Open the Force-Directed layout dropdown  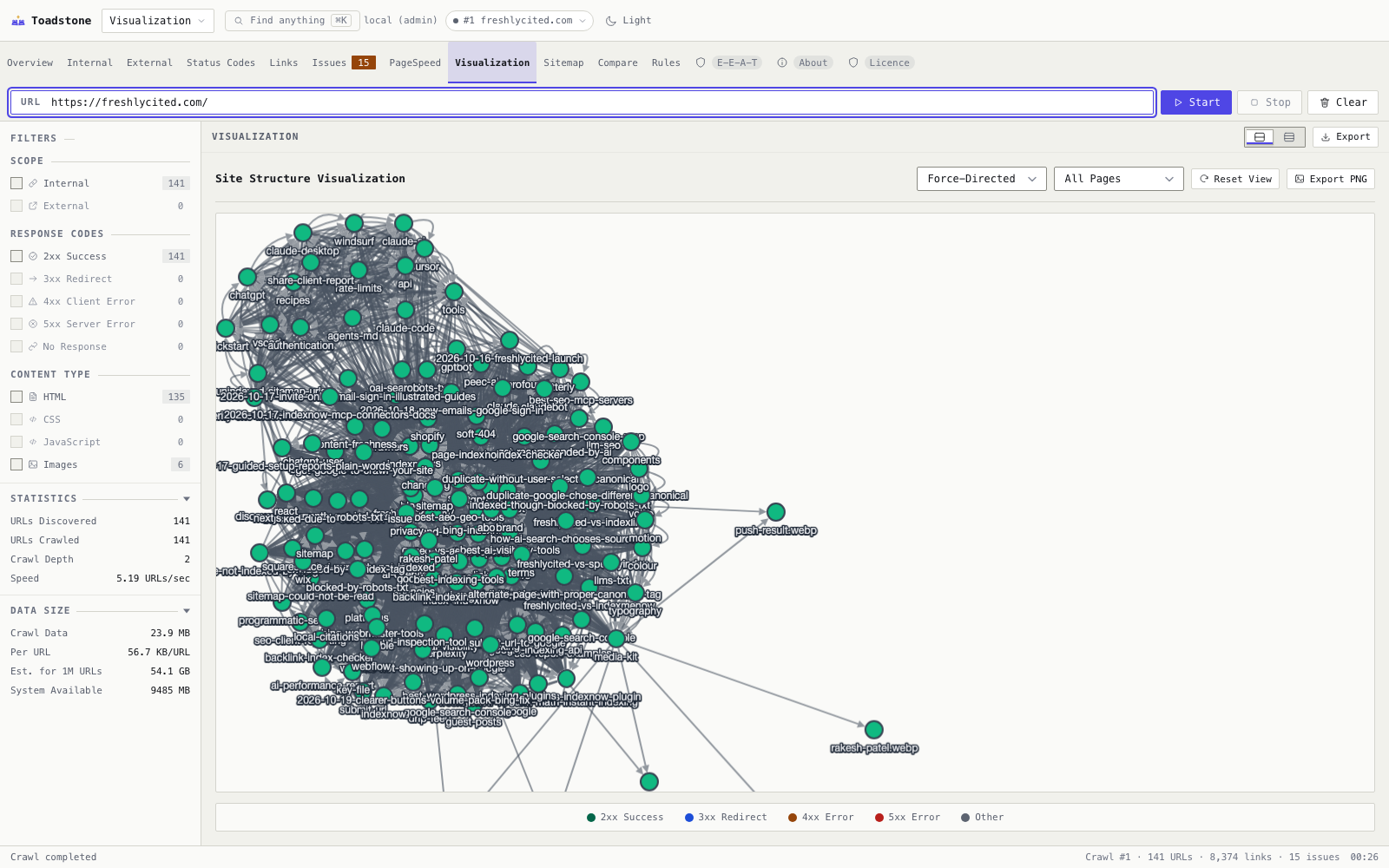coord(982,179)
